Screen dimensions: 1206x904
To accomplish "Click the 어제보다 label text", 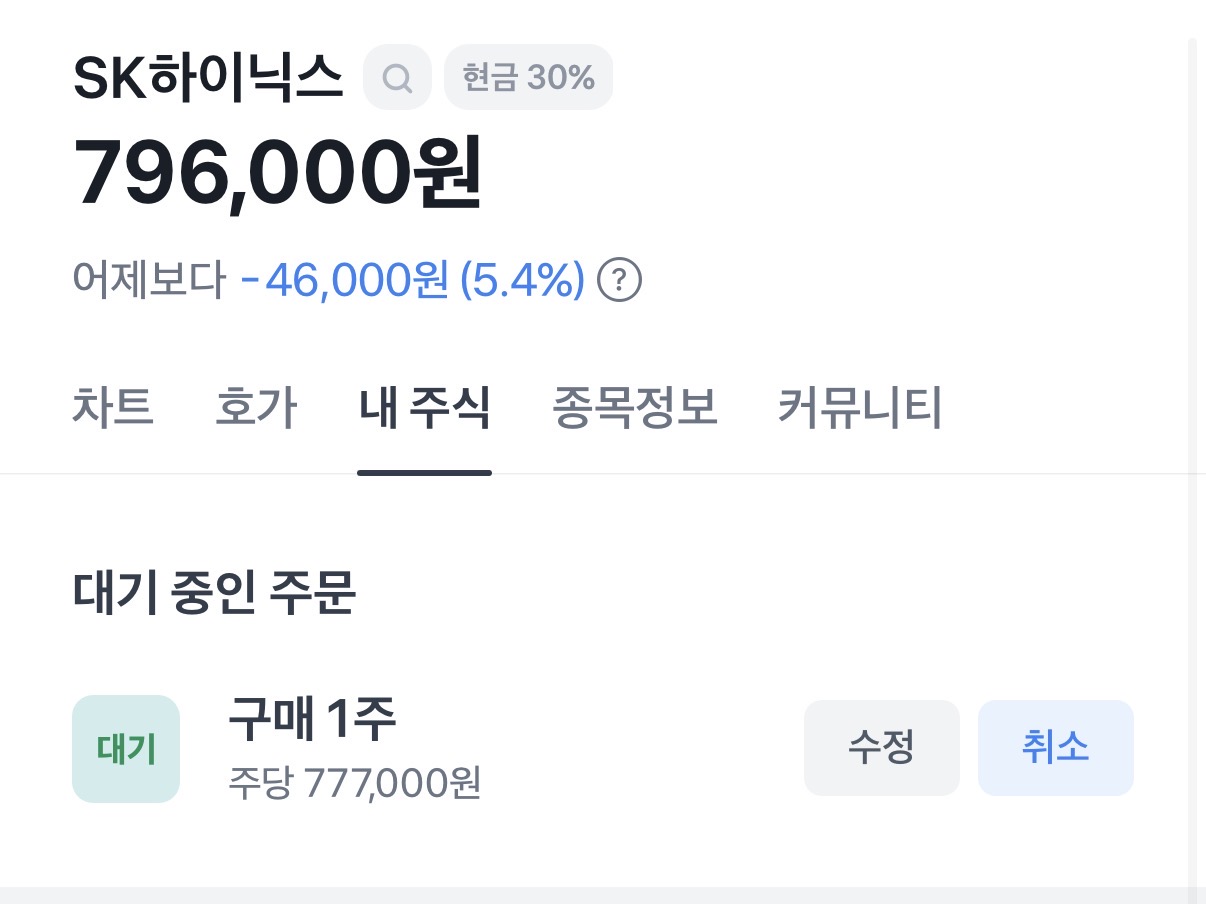I will click(150, 281).
